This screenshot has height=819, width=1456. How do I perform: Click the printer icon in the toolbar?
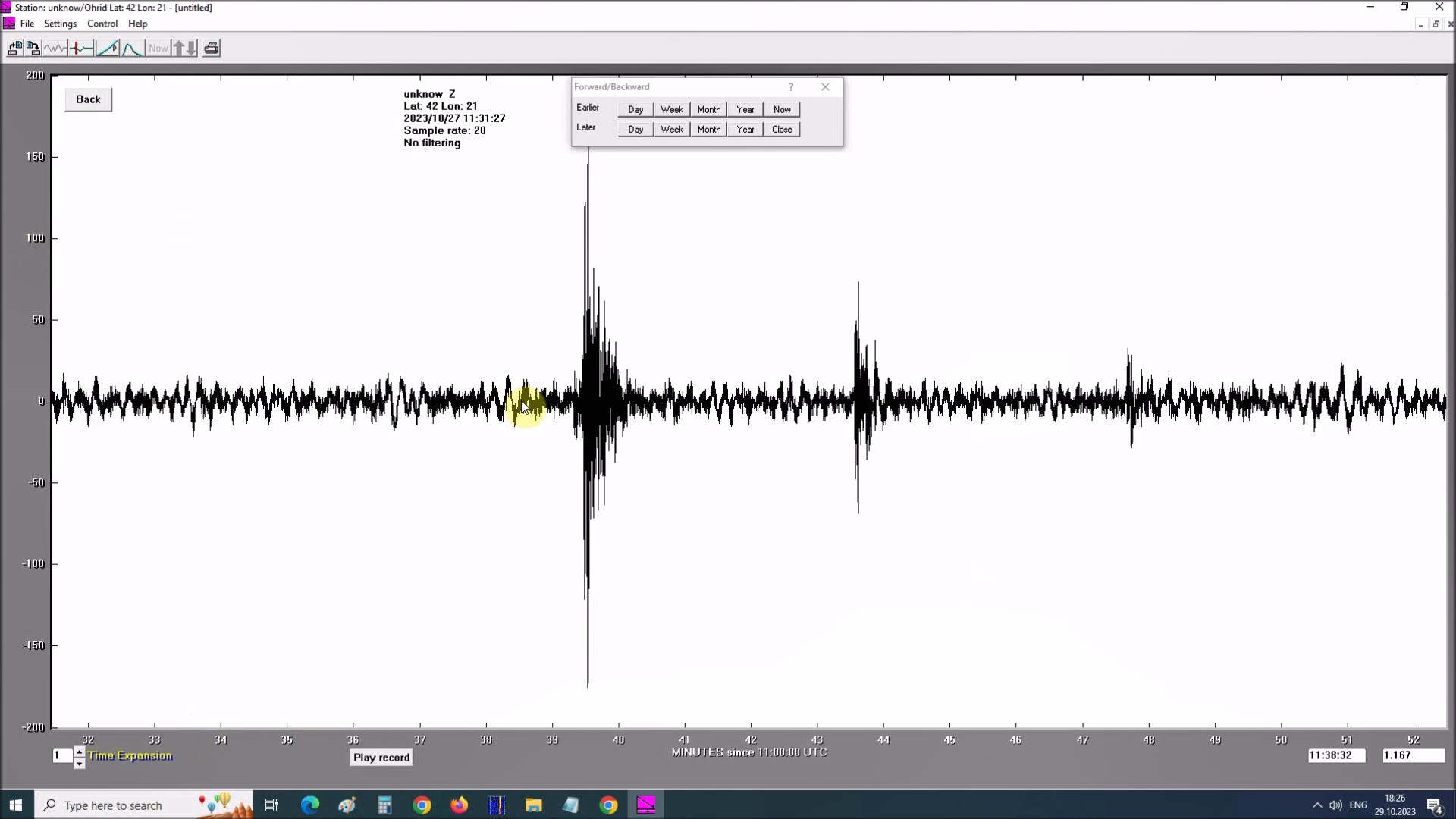click(x=212, y=49)
